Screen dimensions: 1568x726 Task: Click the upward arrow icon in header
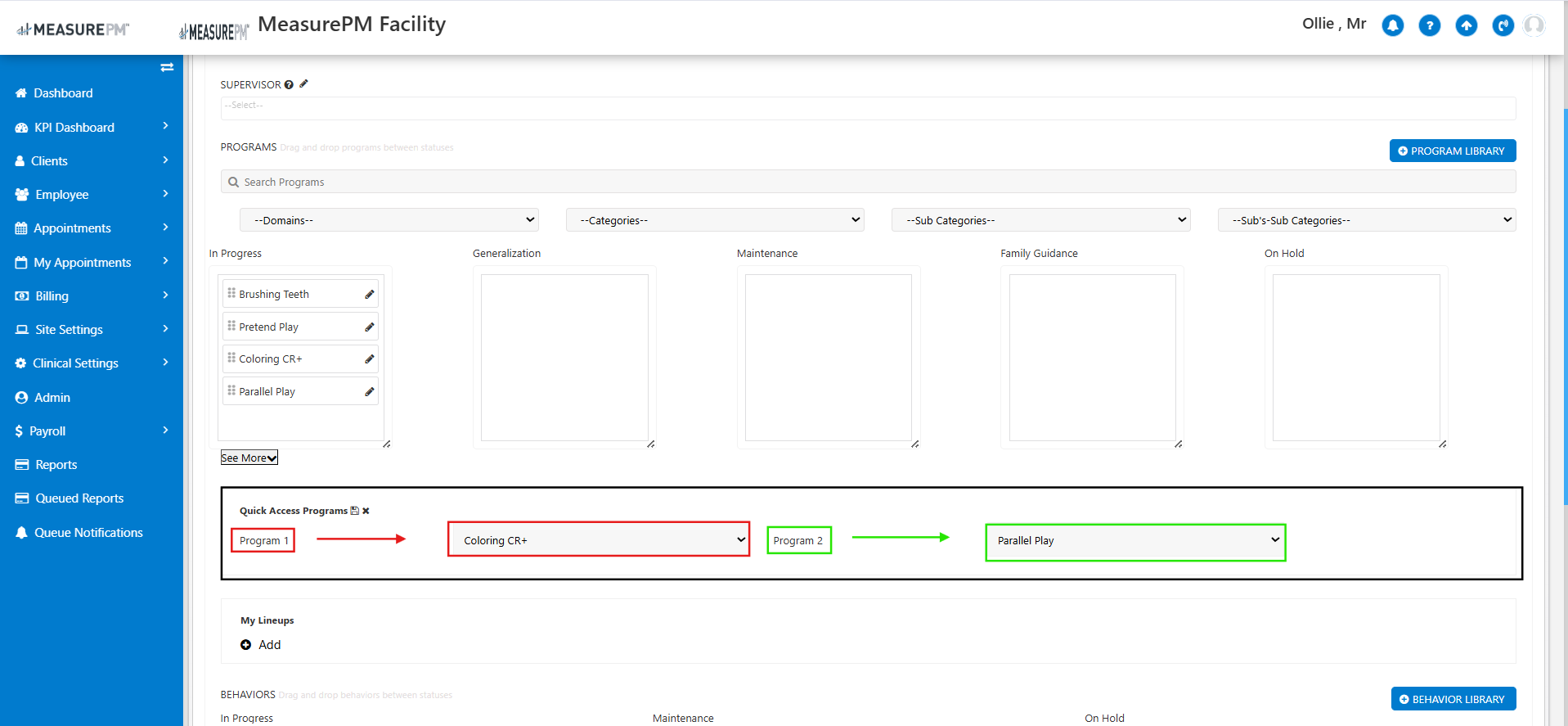tap(1466, 25)
